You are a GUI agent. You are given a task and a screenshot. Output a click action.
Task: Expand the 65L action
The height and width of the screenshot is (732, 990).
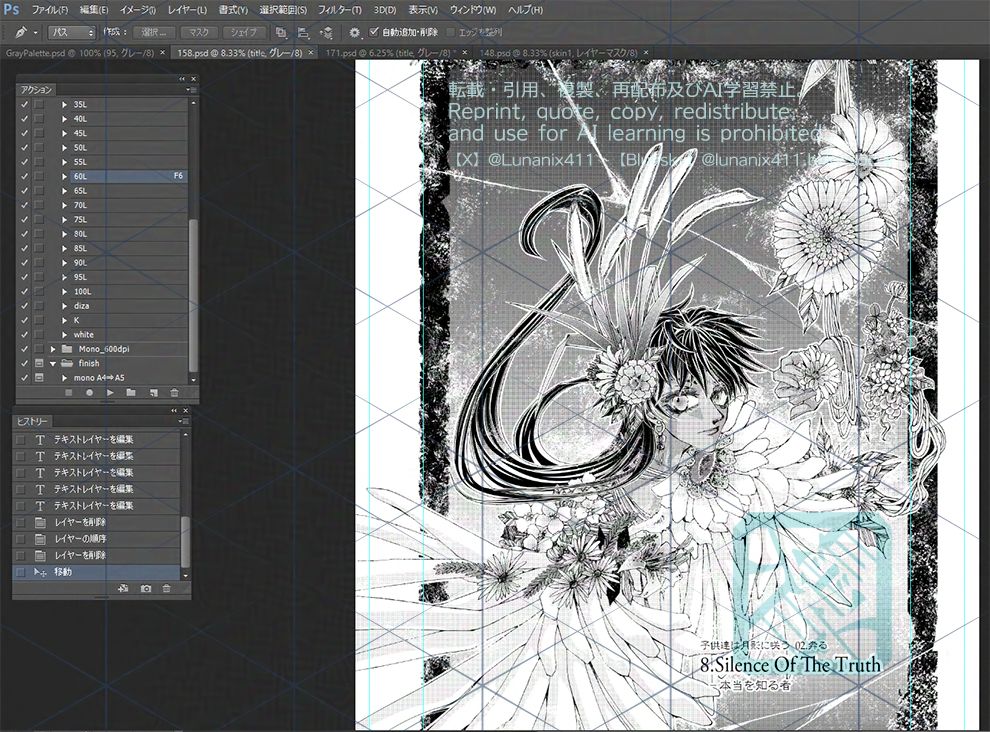click(x=64, y=191)
